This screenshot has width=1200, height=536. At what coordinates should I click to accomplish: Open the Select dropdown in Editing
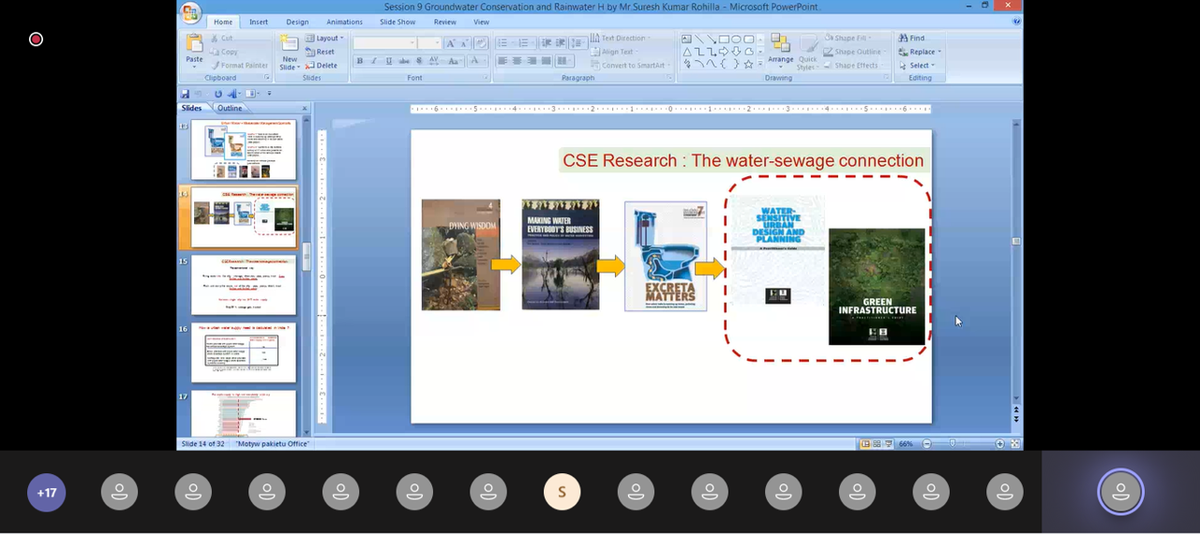click(x=915, y=65)
